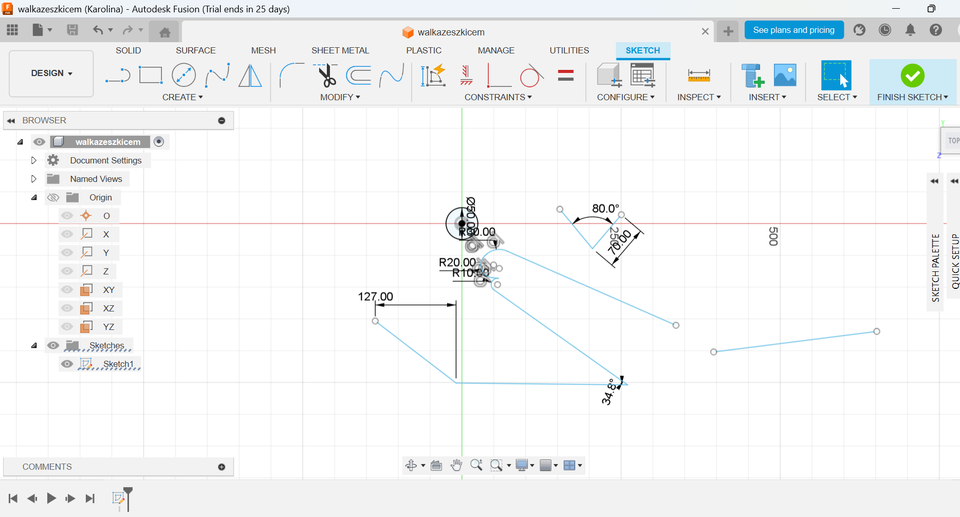Image resolution: width=960 pixels, height=517 pixels.
Task: Go to the Home tab icon
Action: pyautogui.click(x=165, y=32)
